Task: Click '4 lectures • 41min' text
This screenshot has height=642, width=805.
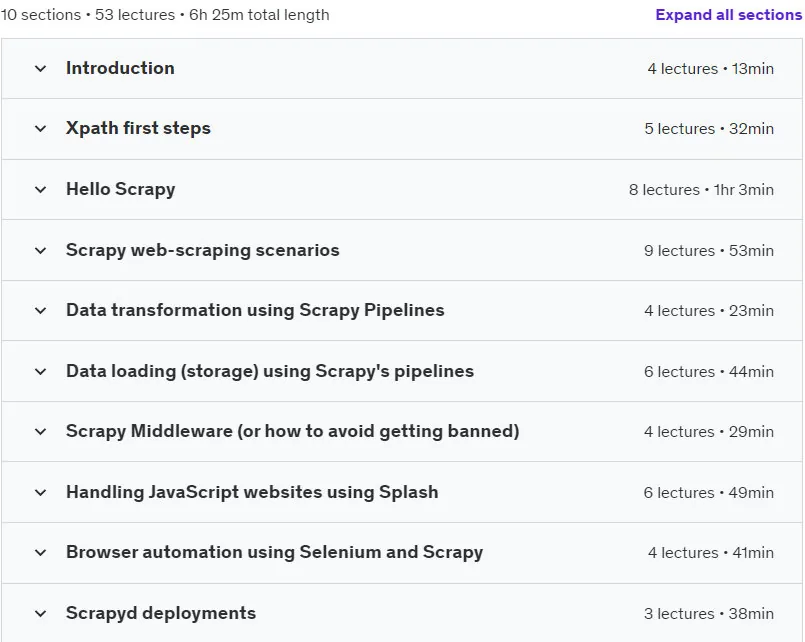Action: pos(711,553)
